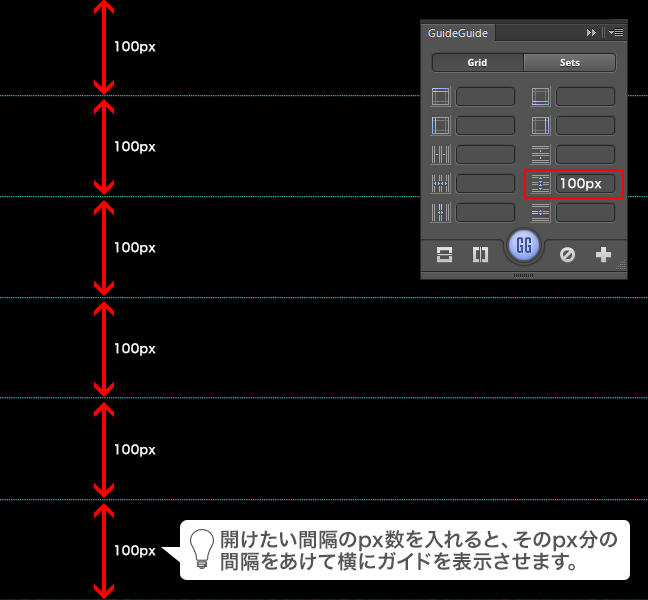Switch to the Sets tab
Image resolution: width=648 pixels, height=600 pixels.
click(570, 62)
